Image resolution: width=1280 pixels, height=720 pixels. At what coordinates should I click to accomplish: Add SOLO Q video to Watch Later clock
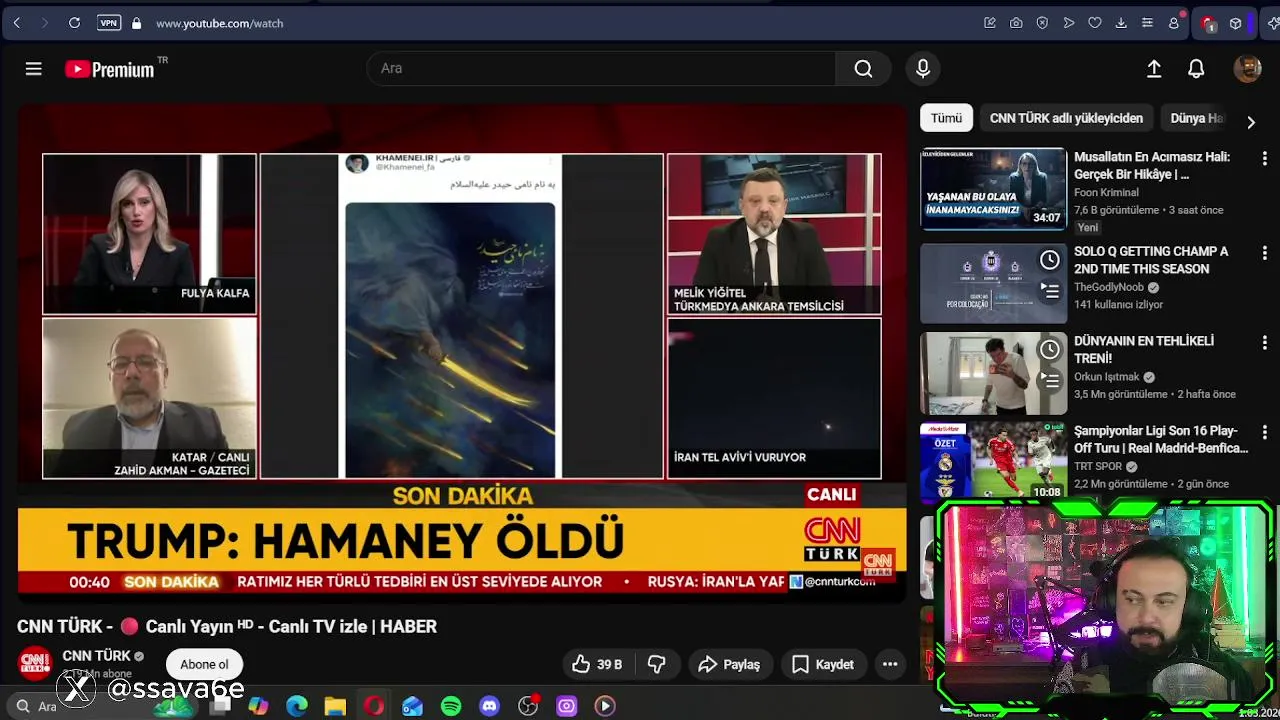coord(1049,260)
